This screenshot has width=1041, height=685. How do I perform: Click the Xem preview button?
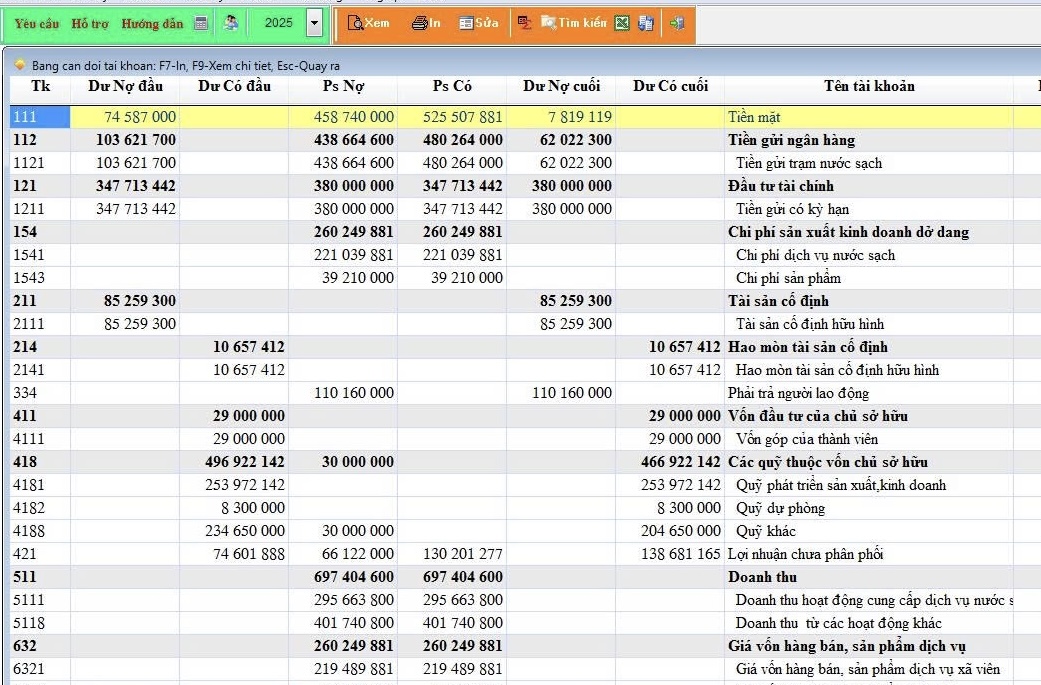coord(368,23)
